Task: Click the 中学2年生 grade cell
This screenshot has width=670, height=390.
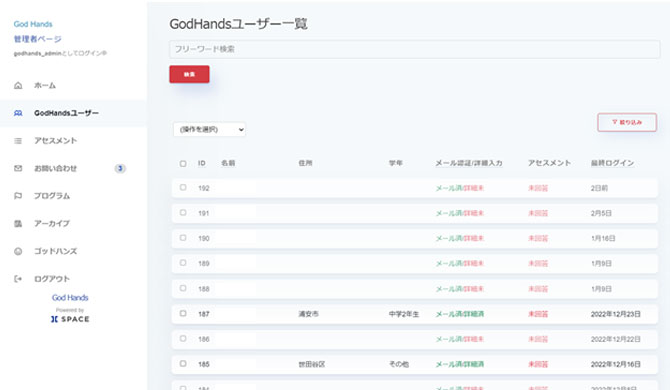Action: 404,314
